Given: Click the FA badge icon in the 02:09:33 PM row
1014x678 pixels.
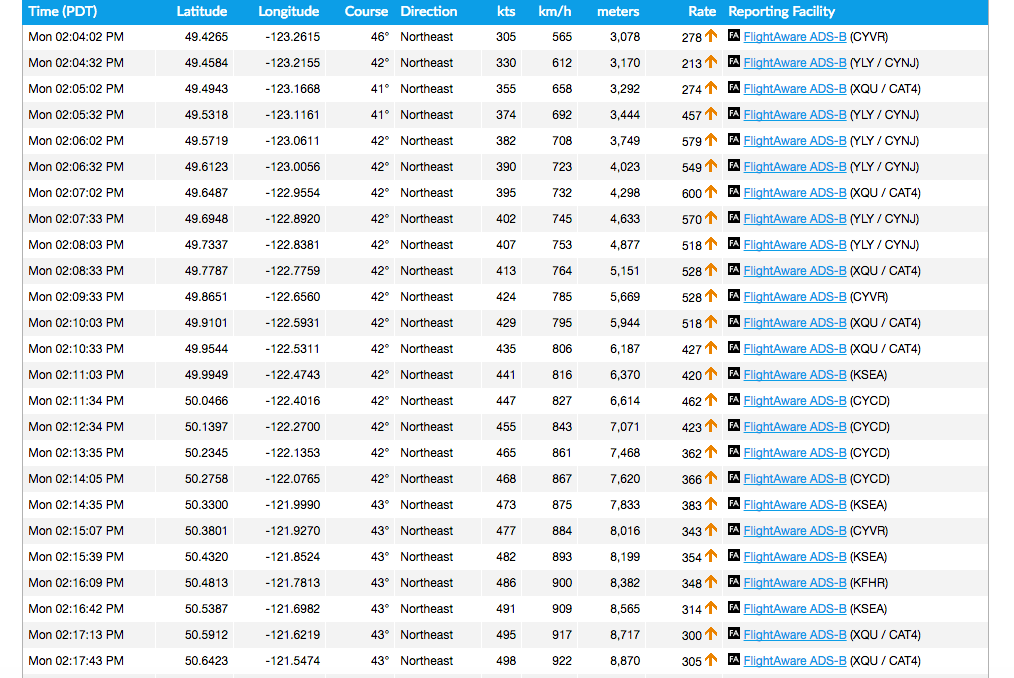Looking at the screenshot, I should point(734,297).
